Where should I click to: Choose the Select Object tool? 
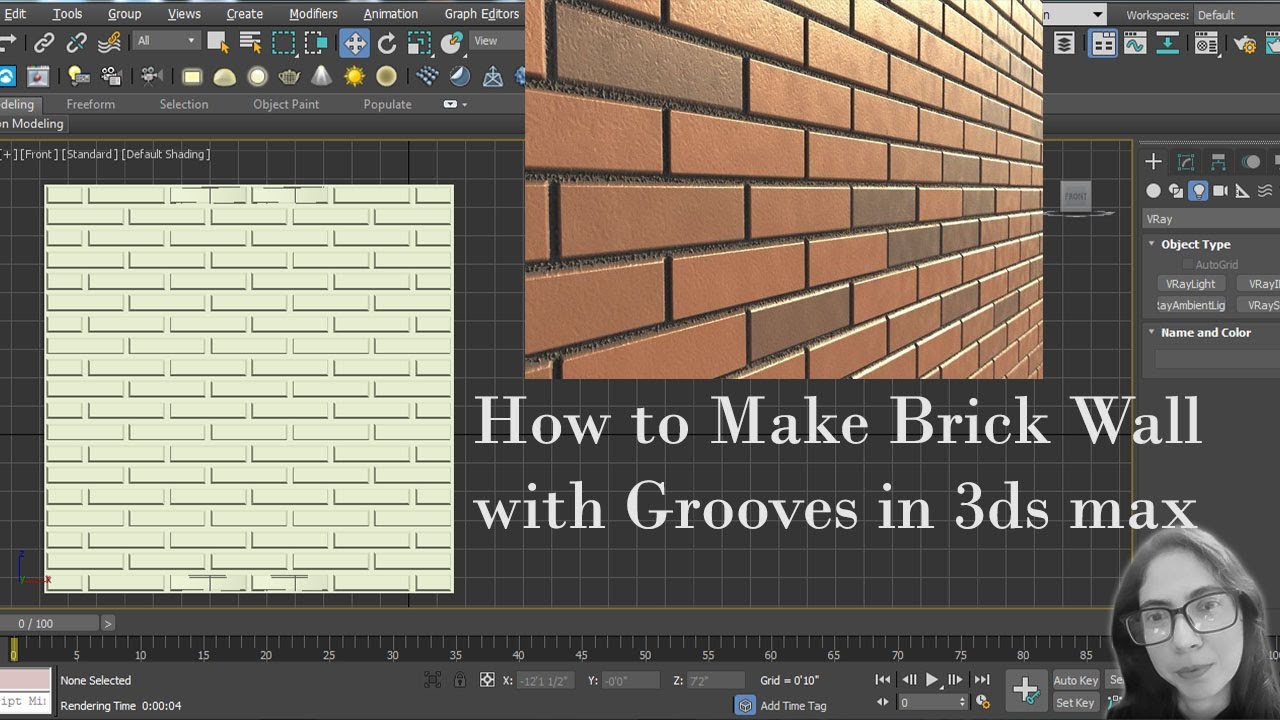217,42
